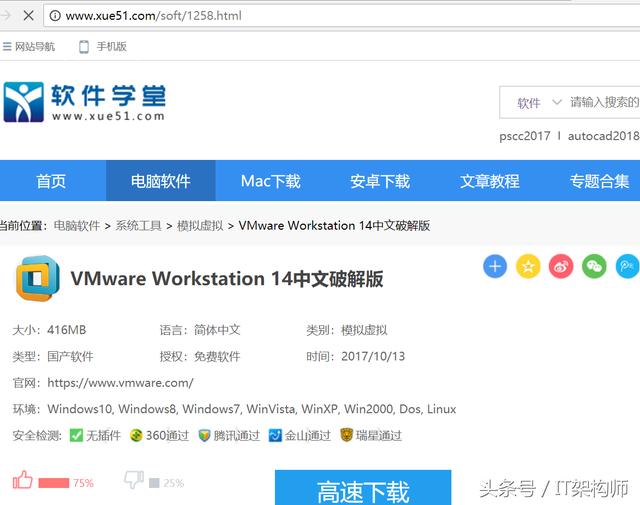Click the 国产软件 type text
Screen dimensions: 640x505
pos(70,356)
